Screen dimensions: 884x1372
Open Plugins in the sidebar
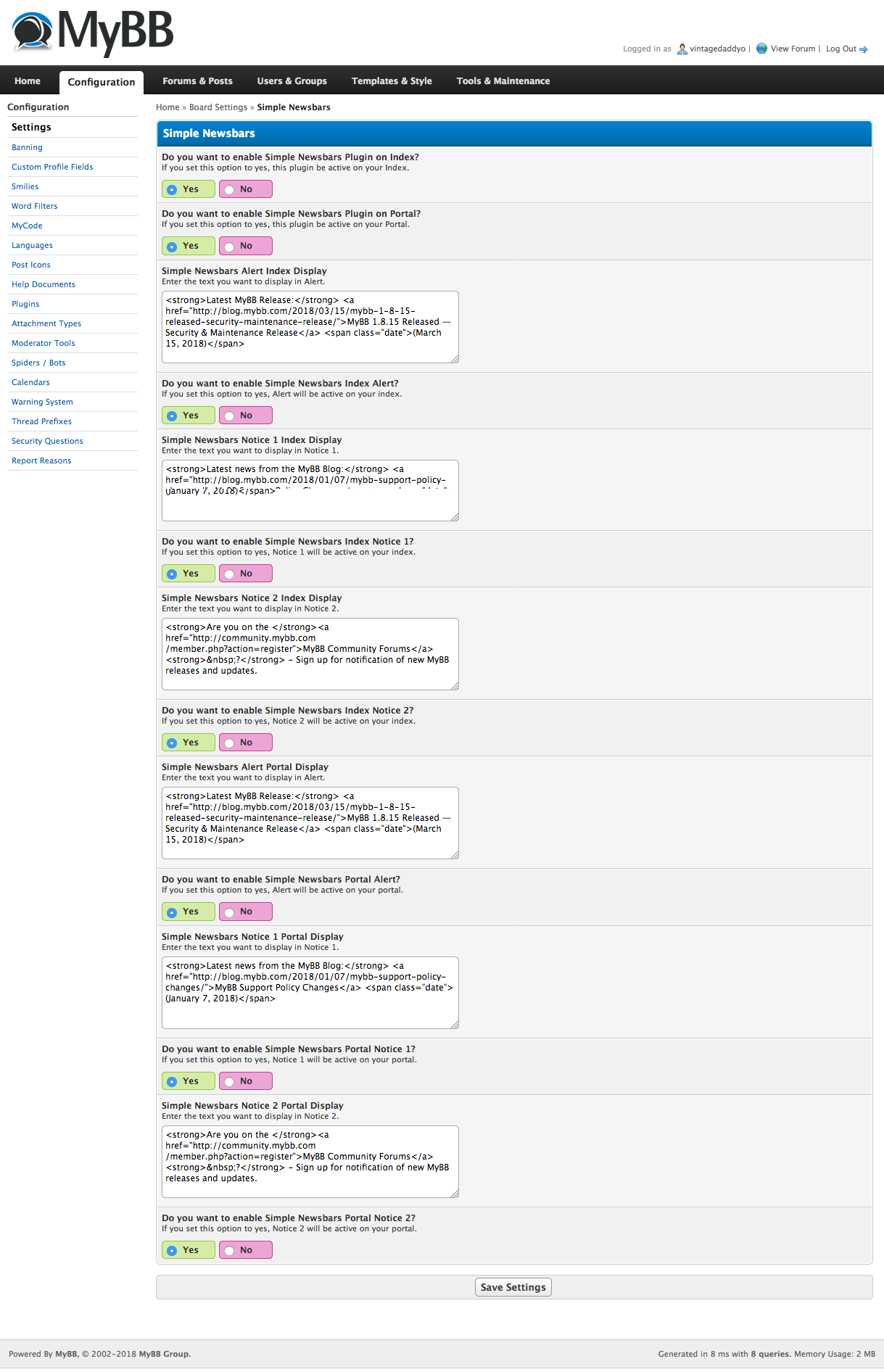tap(25, 304)
